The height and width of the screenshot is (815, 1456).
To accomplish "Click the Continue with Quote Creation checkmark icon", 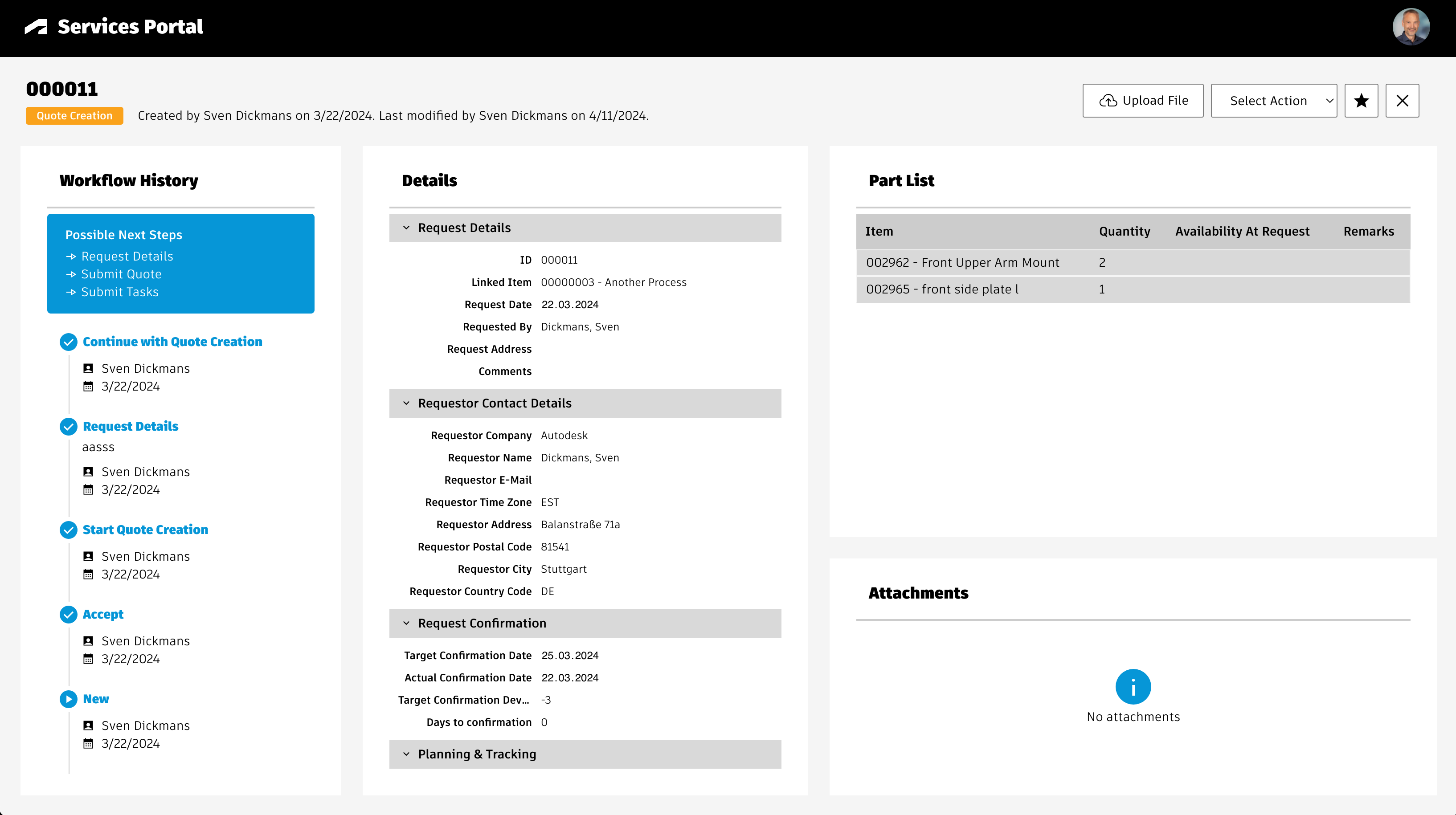I will [69, 342].
